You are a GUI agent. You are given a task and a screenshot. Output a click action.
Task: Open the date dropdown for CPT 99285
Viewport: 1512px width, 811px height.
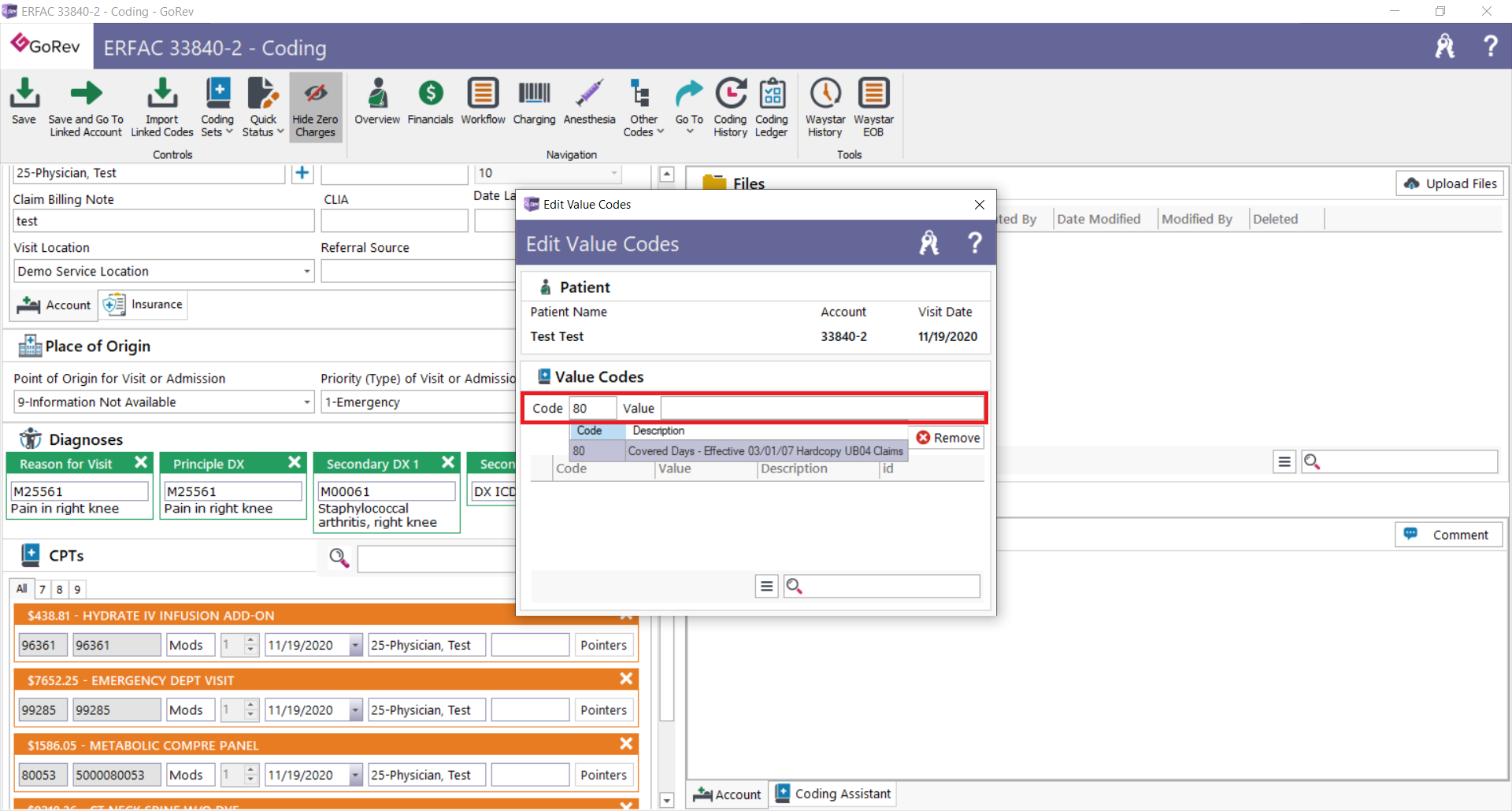pyautogui.click(x=355, y=709)
